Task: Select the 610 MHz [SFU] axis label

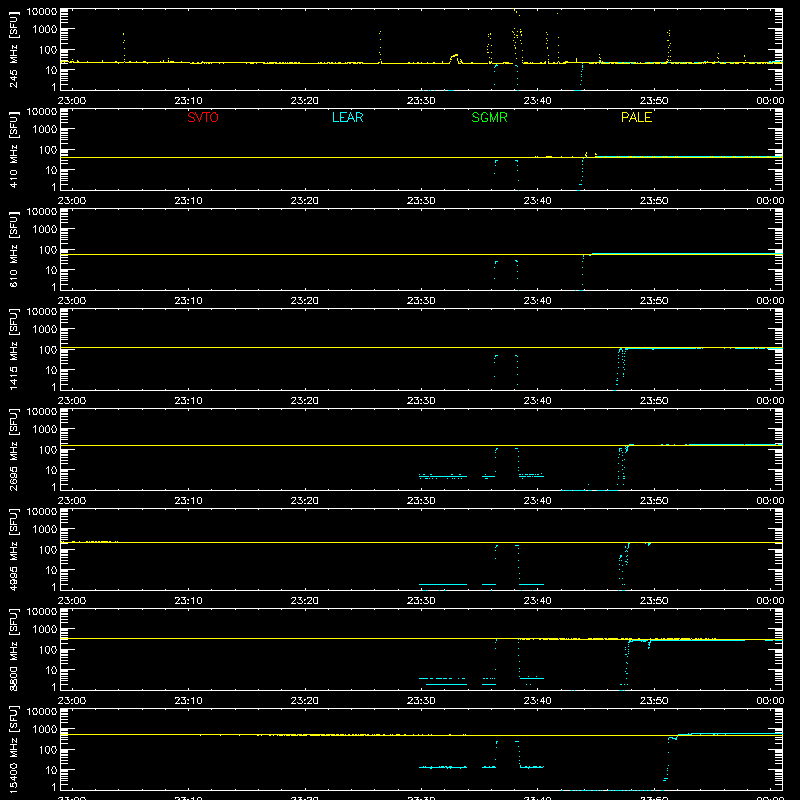Action: pos(14,249)
